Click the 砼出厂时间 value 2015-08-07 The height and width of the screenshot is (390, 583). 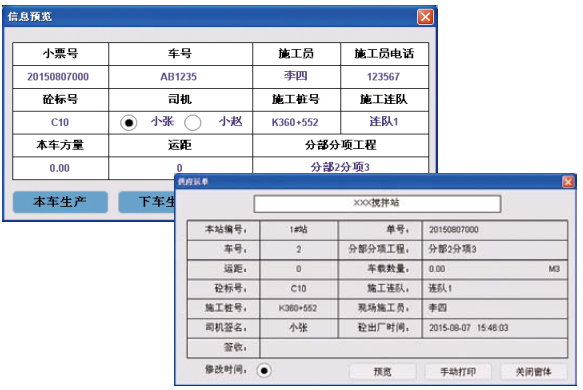pyautogui.click(x=468, y=328)
